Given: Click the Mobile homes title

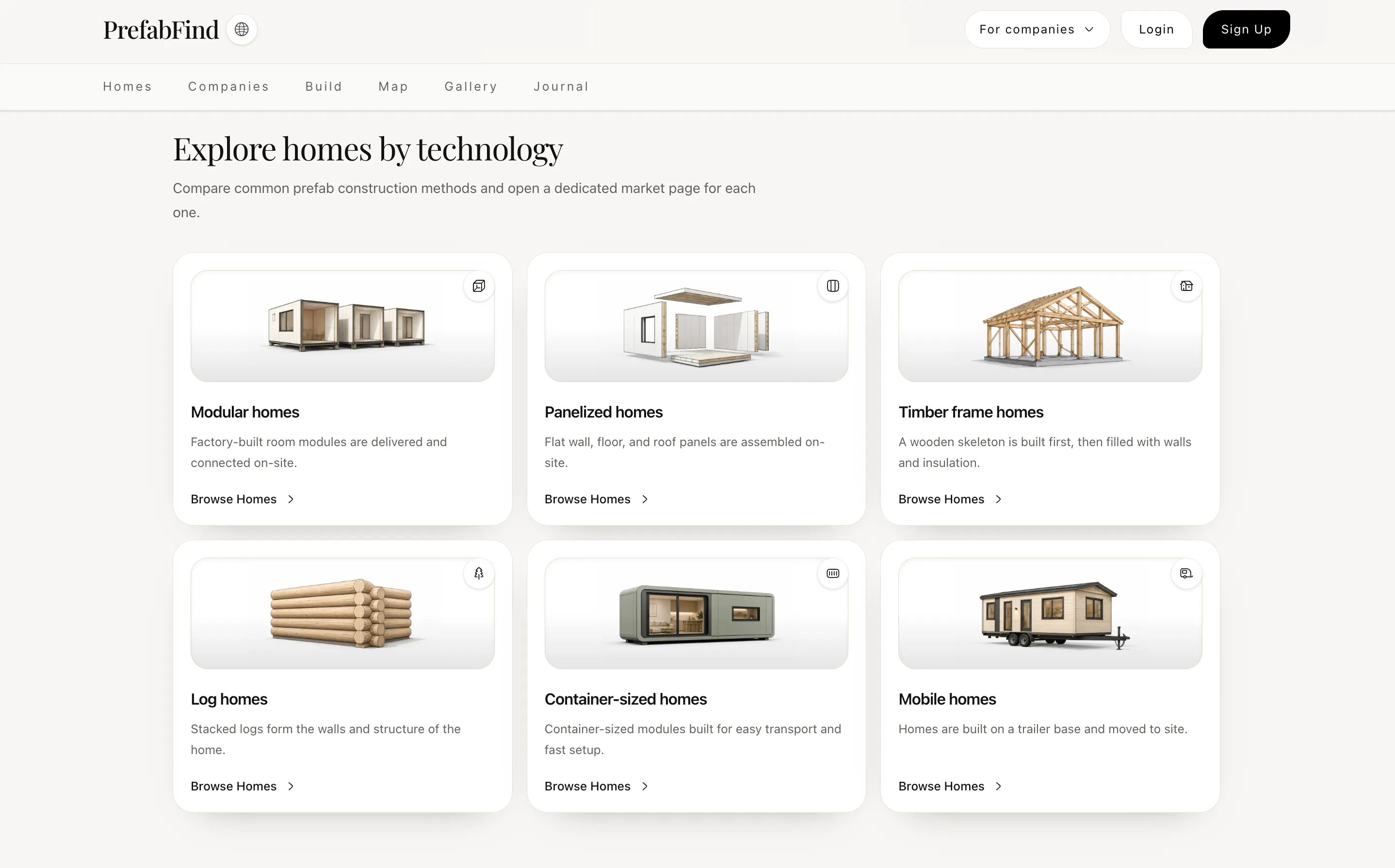Looking at the screenshot, I should pyautogui.click(x=947, y=699).
